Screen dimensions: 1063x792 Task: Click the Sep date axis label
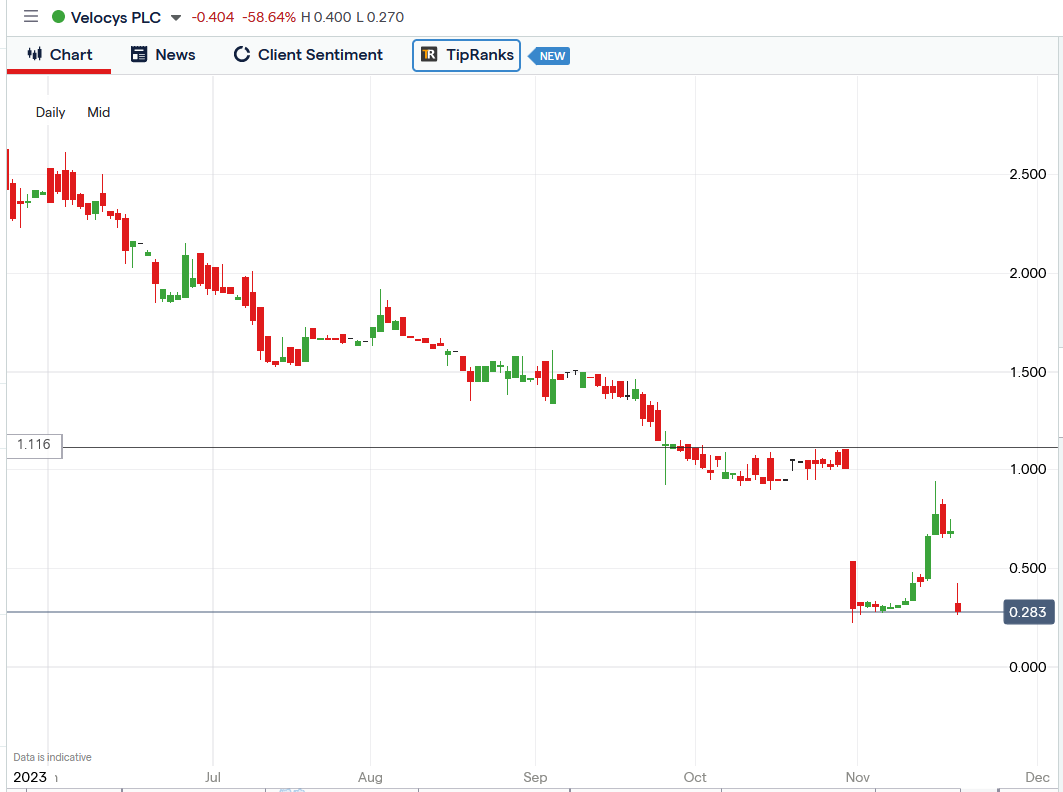(x=535, y=777)
